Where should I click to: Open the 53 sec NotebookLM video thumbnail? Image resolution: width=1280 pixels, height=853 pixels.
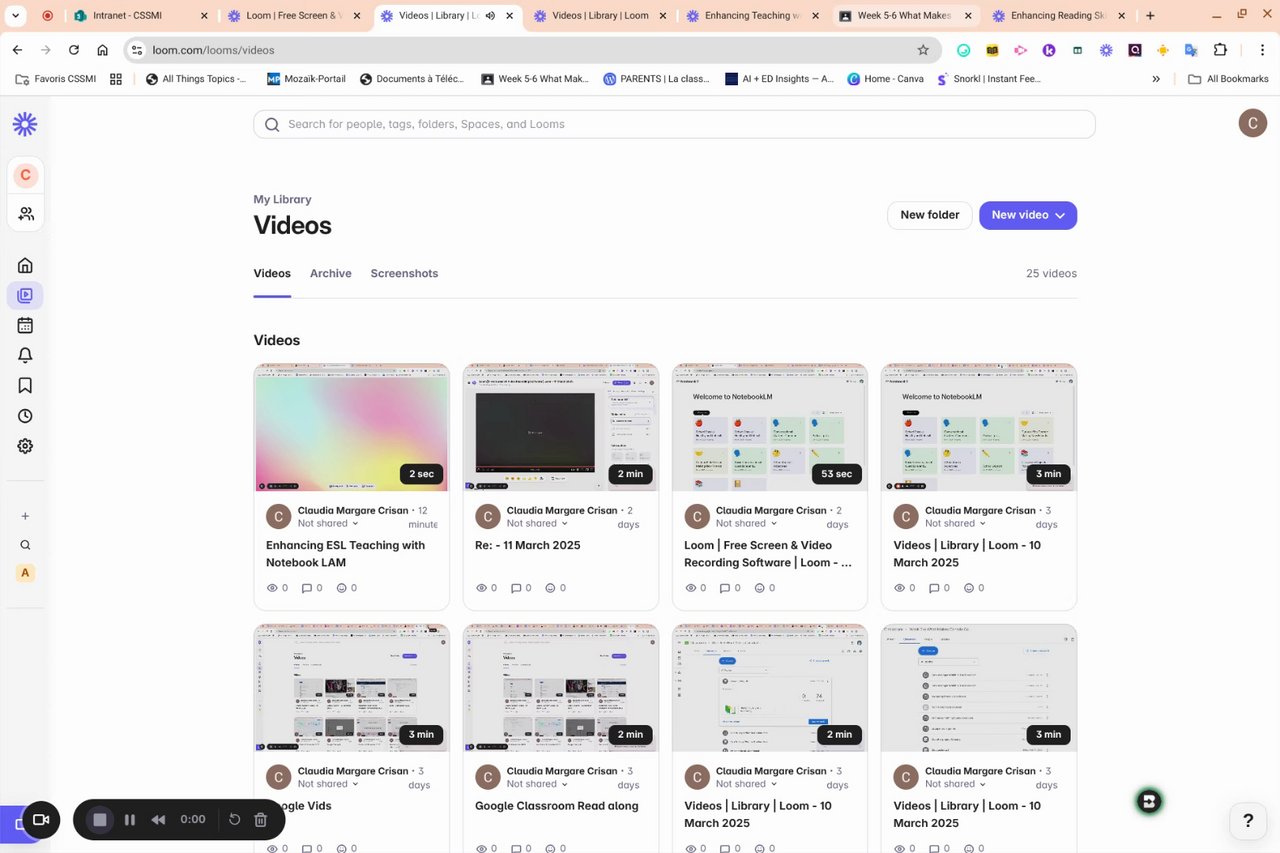coord(769,427)
